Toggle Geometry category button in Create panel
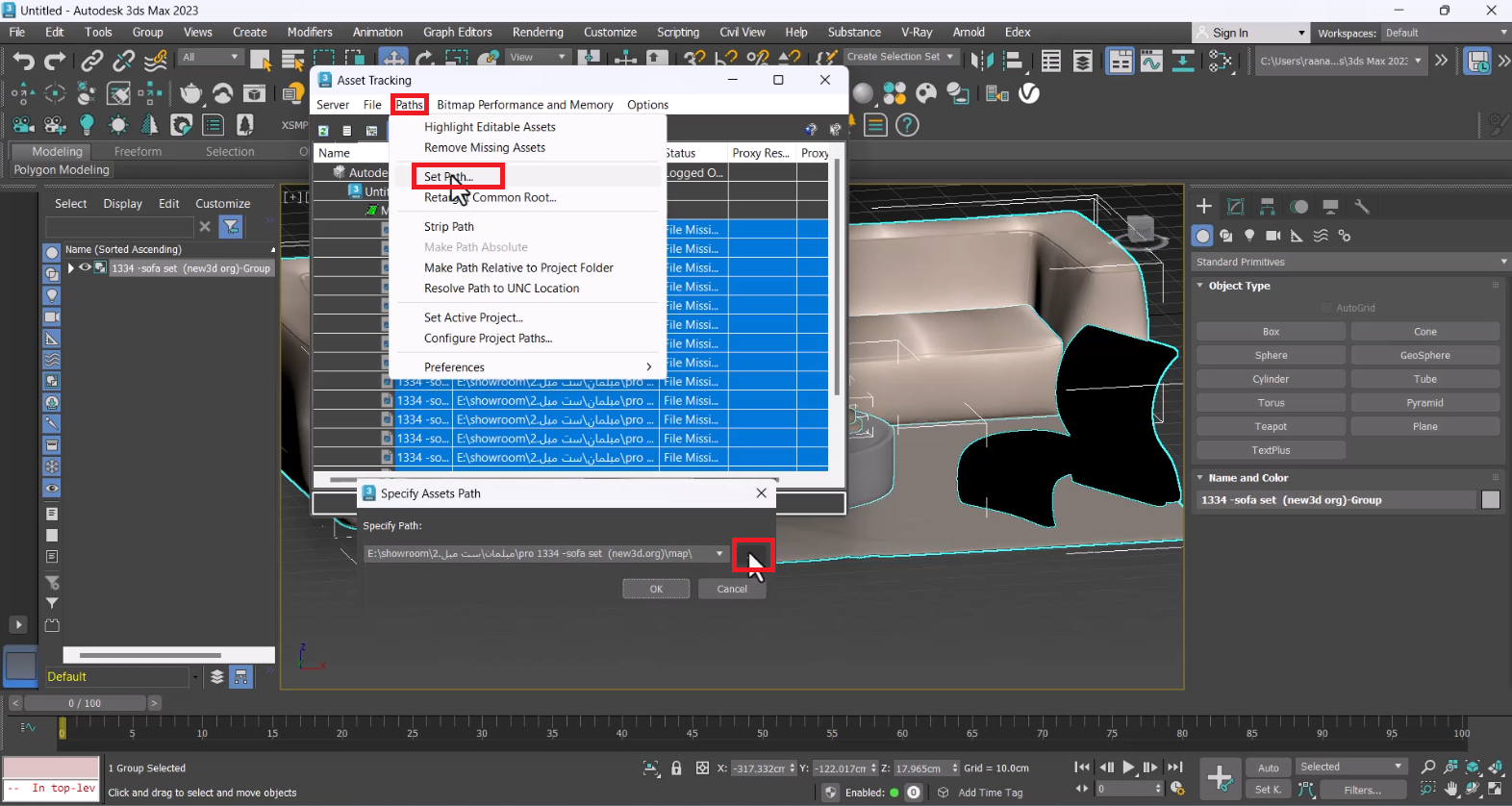The width and height of the screenshot is (1512, 806). pyautogui.click(x=1202, y=236)
